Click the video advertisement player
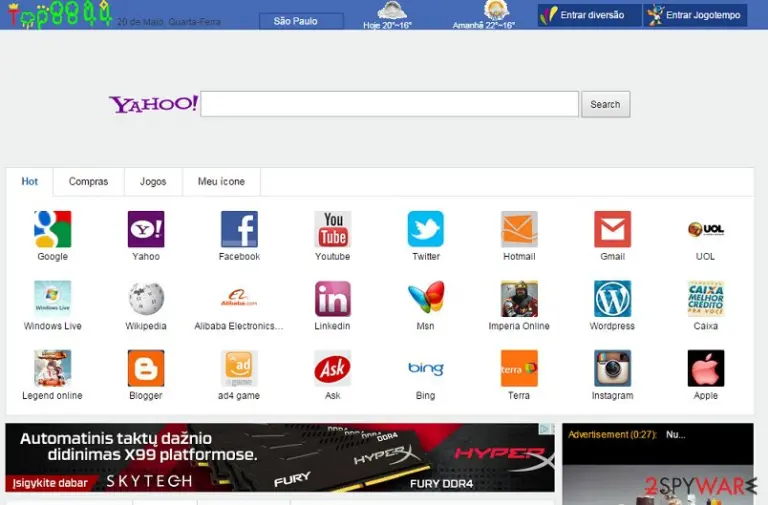Viewport: 768px width, 505px height. [x=658, y=464]
